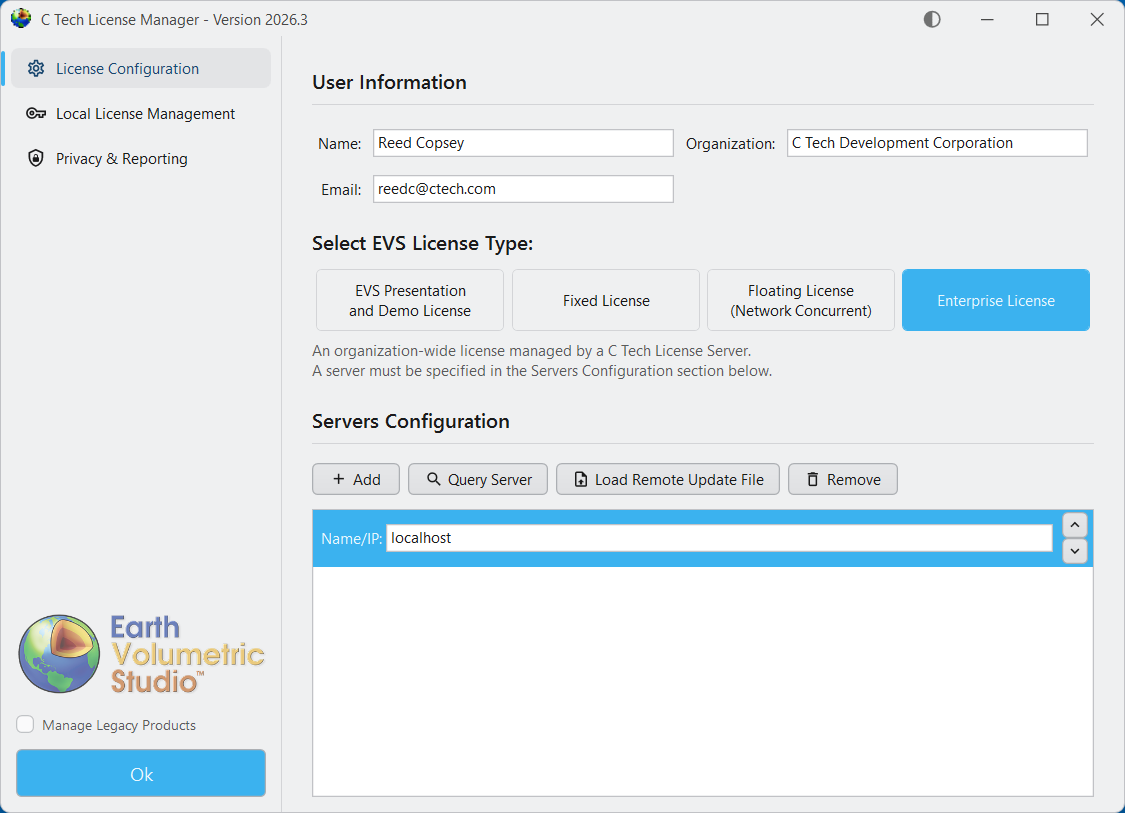The width and height of the screenshot is (1125, 813).
Task: Click the down arrow beside the server list
Action: tap(1074, 550)
